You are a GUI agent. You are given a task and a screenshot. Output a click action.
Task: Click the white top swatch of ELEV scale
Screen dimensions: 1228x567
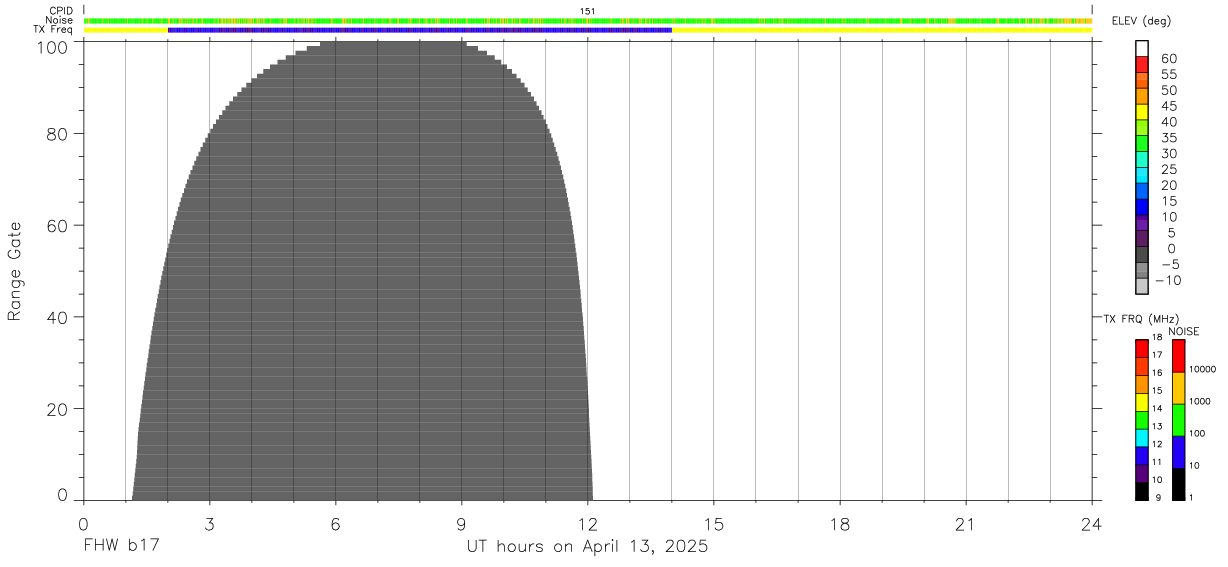coord(1142,48)
